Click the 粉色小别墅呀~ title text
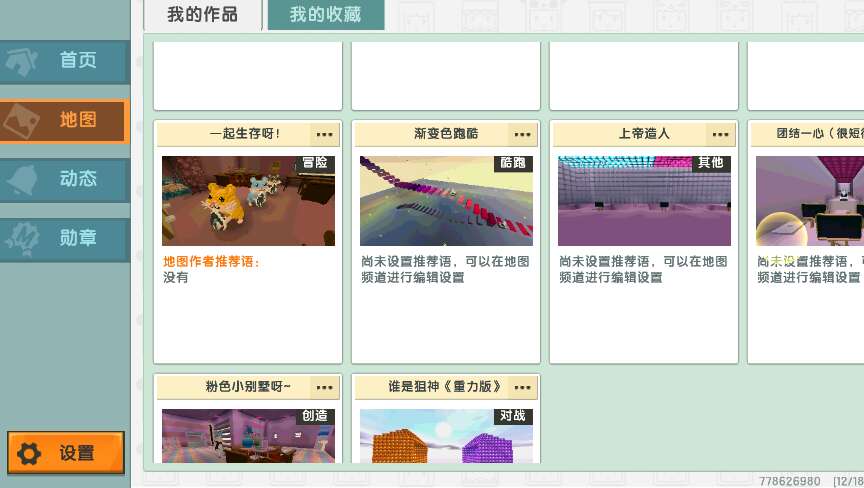The image size is (864, 488). coord(247,387)
